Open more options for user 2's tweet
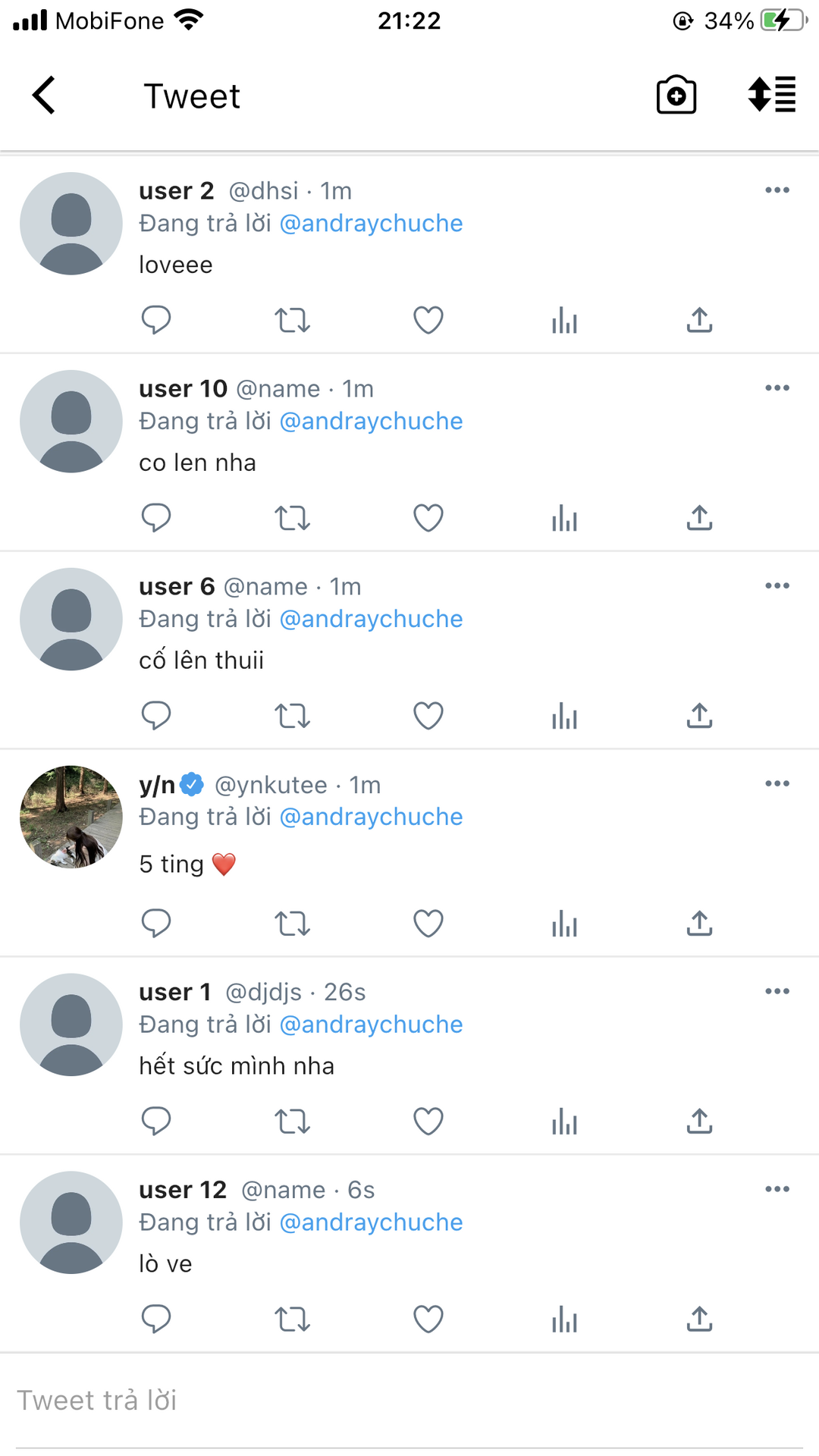Image resolution: width=819 pixels, height=1456 pixels. click(x=777, y=190)
